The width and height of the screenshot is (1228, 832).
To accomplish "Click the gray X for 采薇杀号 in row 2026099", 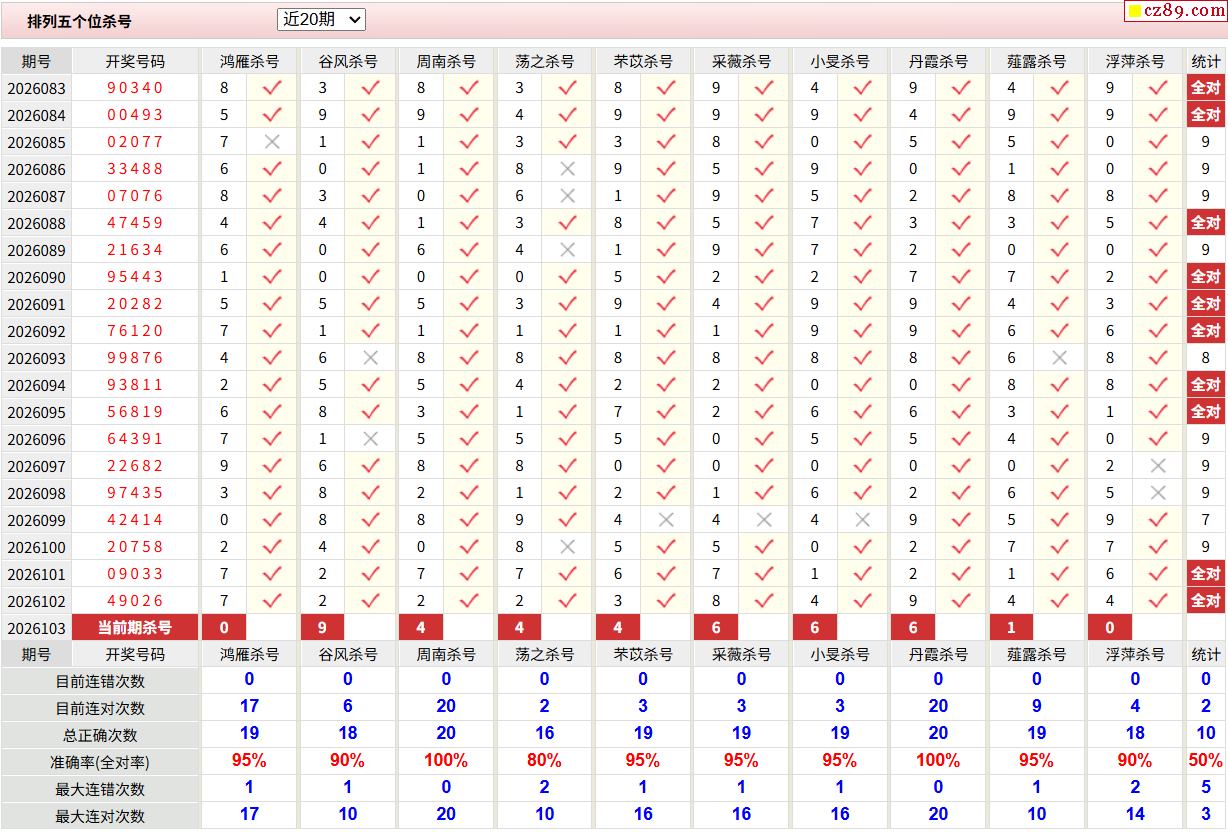I will 764,520.
